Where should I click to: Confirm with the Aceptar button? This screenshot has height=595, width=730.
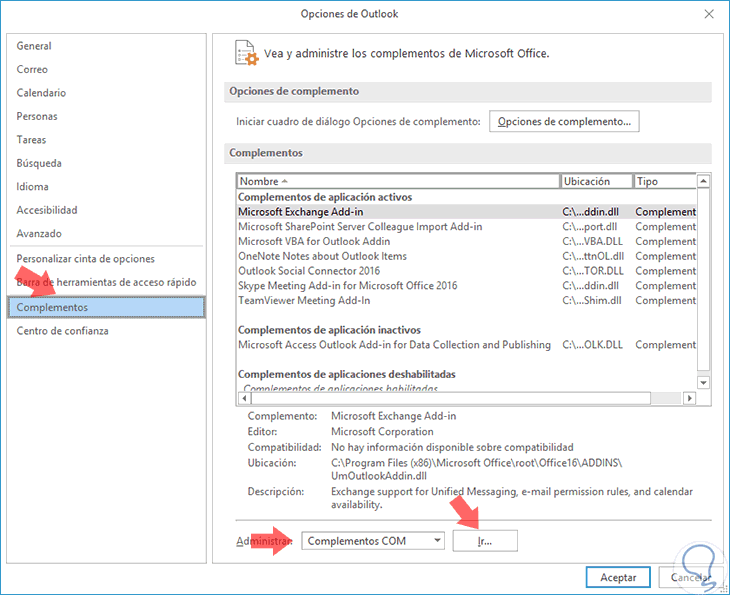618,577
